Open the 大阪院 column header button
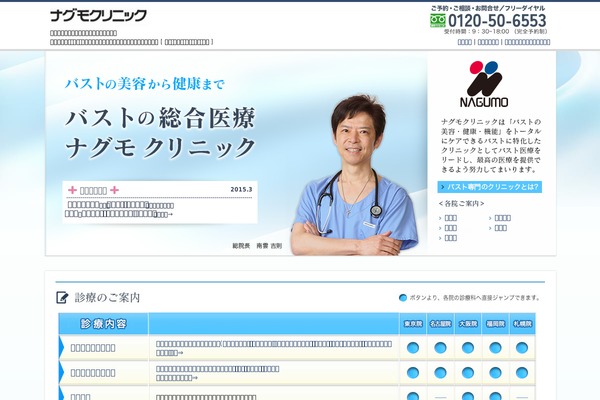This screenshot has width=600, height=400. [468, 324]
